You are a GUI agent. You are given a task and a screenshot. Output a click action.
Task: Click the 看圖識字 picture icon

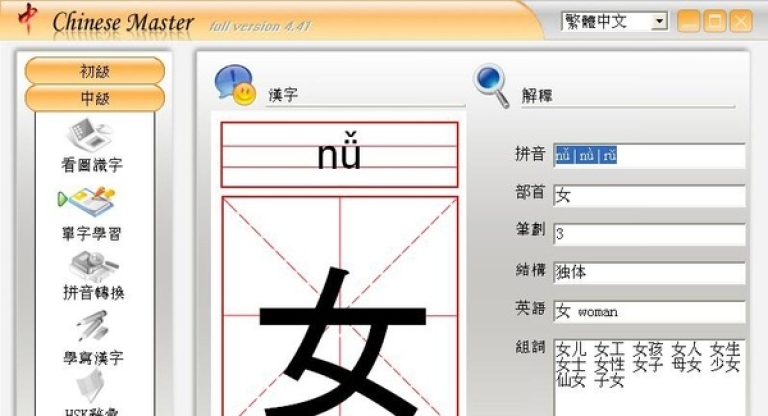(91, 135)
